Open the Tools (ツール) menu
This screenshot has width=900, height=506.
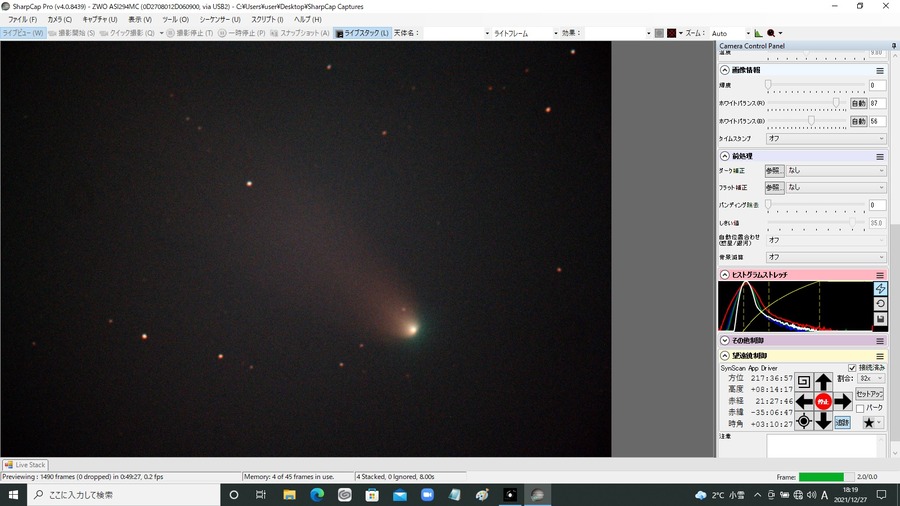[x=175, y=20]
